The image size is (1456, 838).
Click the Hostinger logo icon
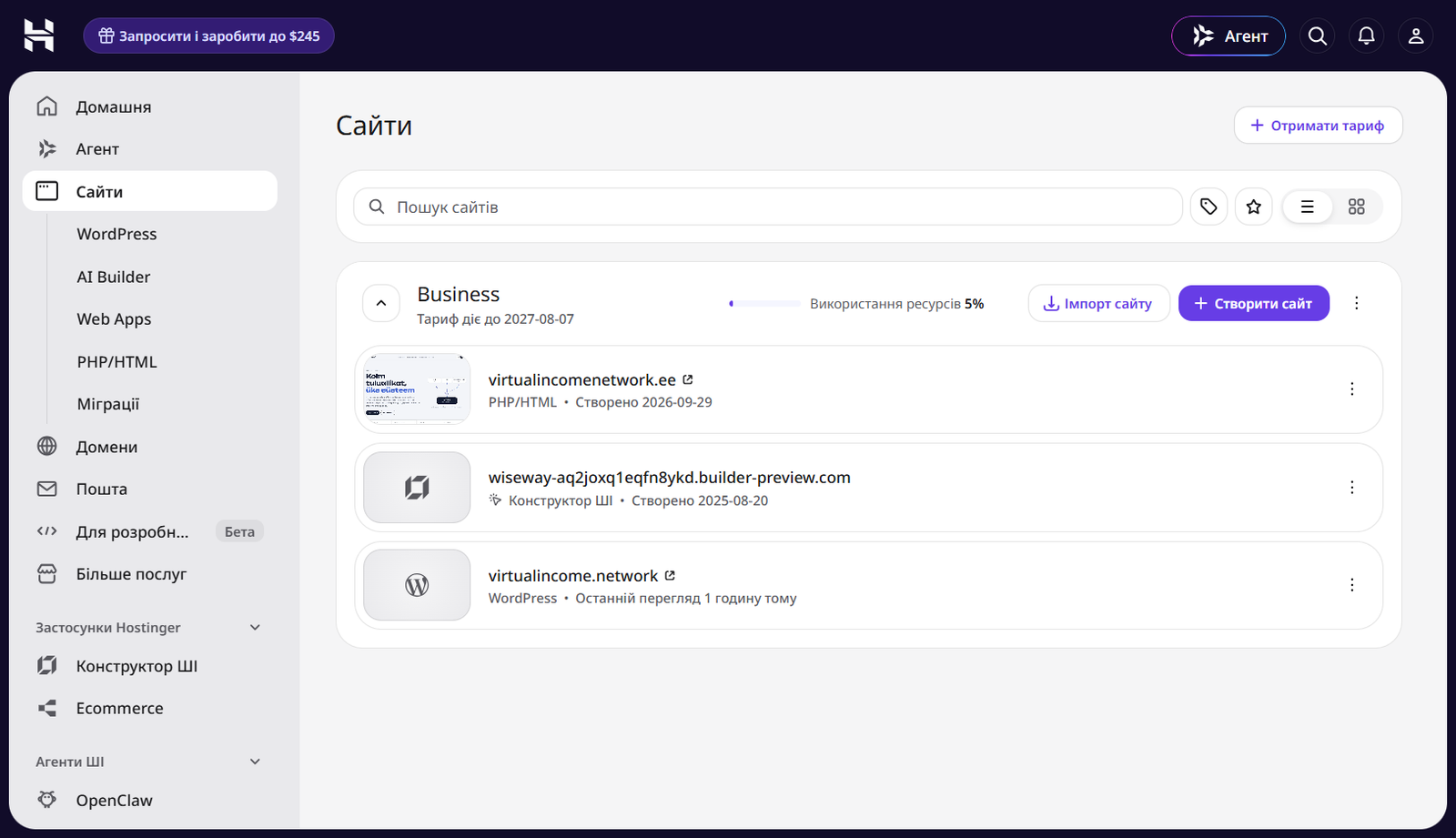pyautogui.click(x=38, y=35)
